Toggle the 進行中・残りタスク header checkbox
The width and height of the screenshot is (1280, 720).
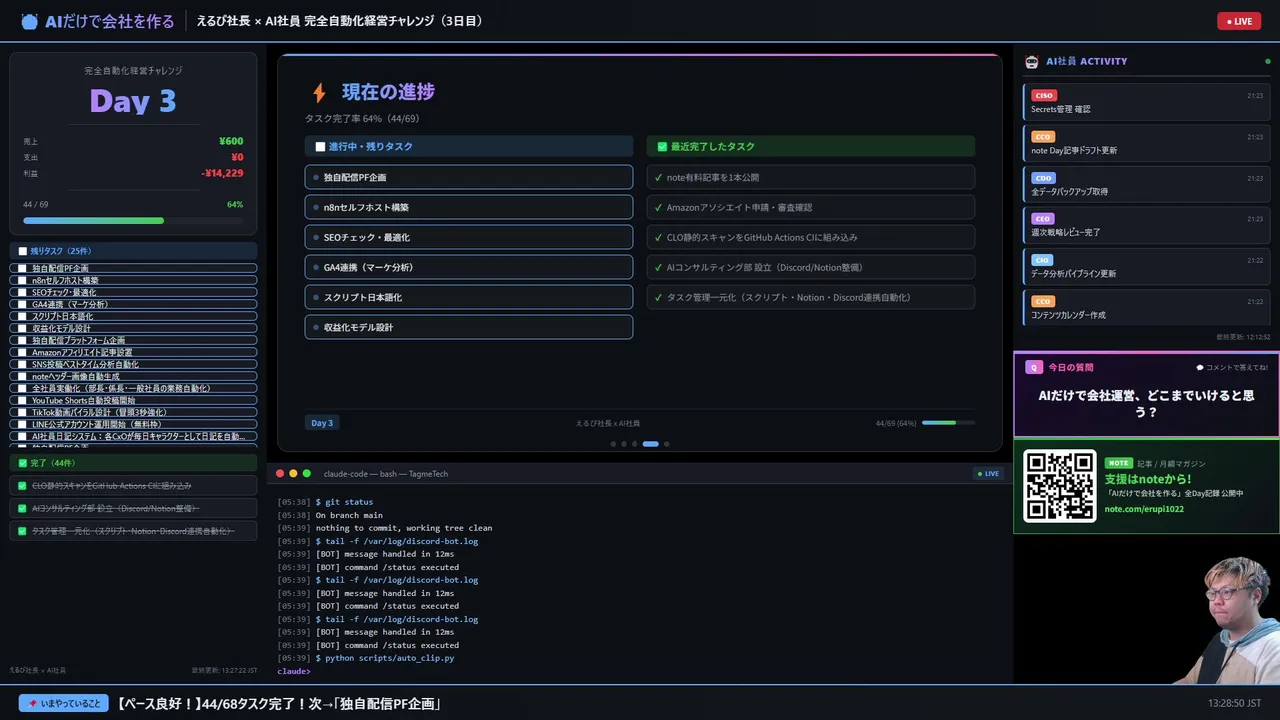[x=320, y=146]
